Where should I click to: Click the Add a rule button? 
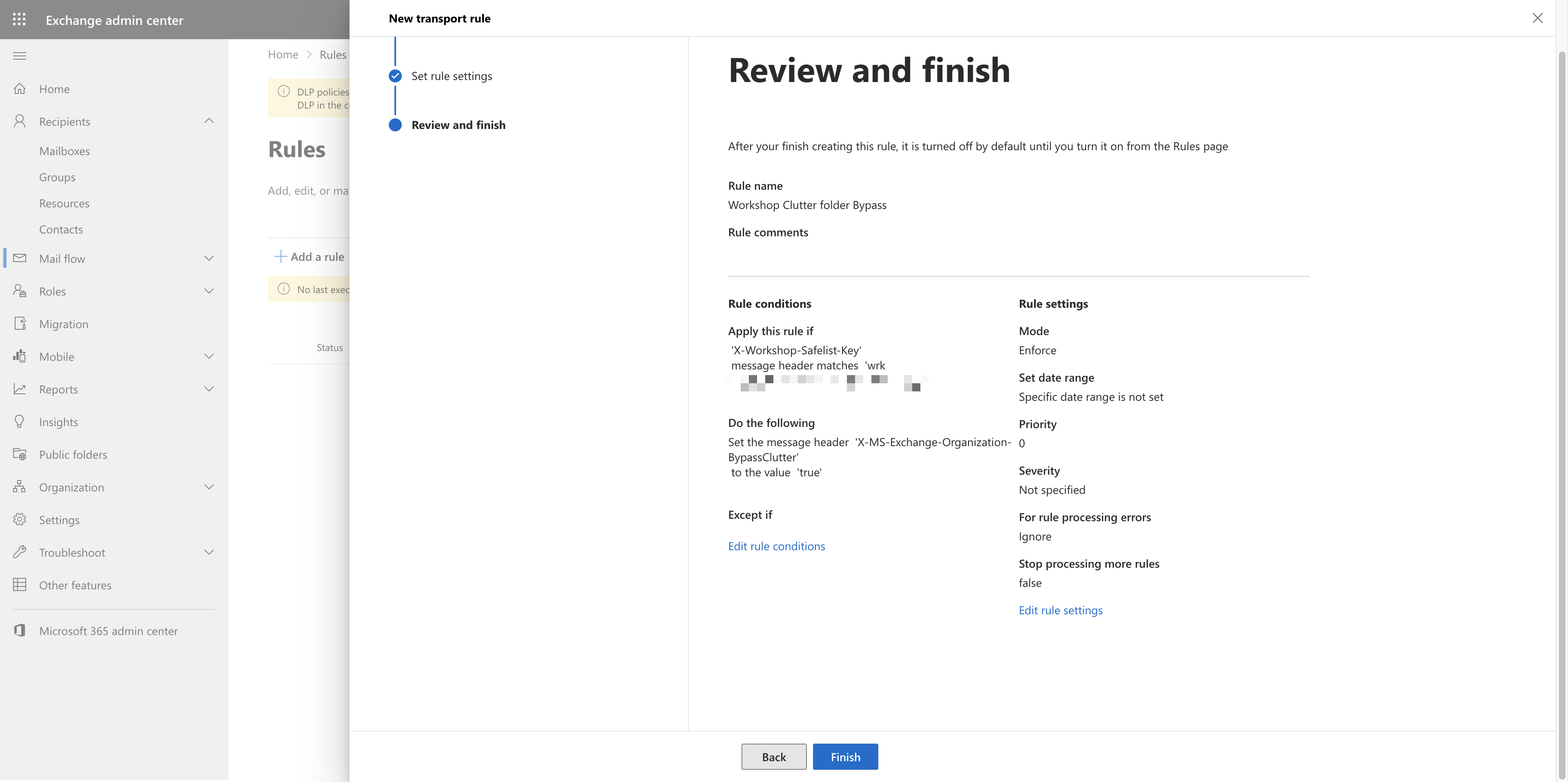(309, 257)
